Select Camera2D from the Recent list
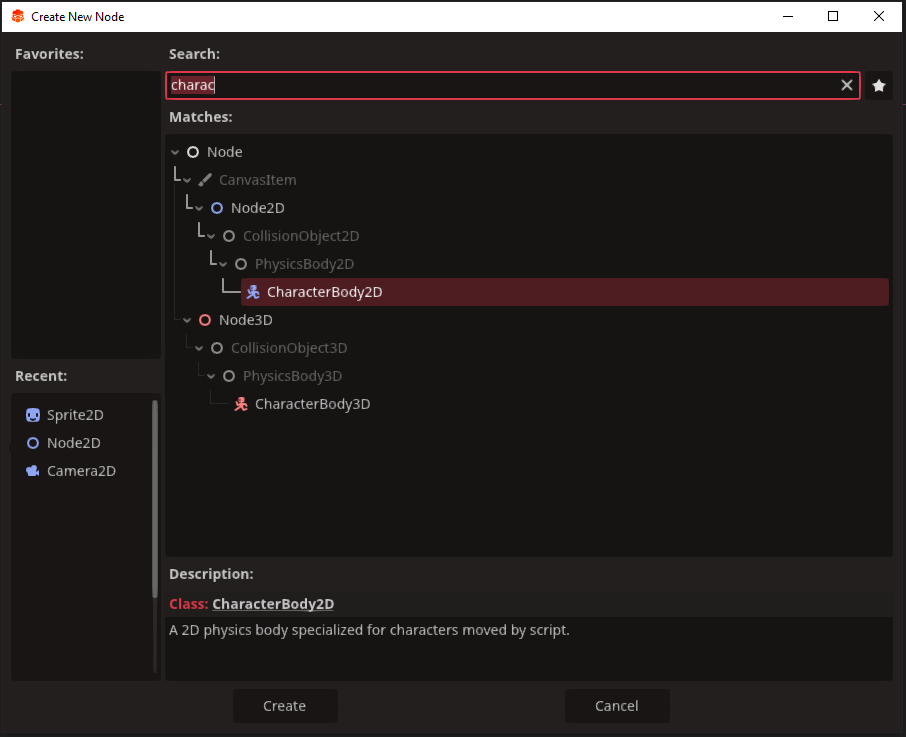 point(81,471)
